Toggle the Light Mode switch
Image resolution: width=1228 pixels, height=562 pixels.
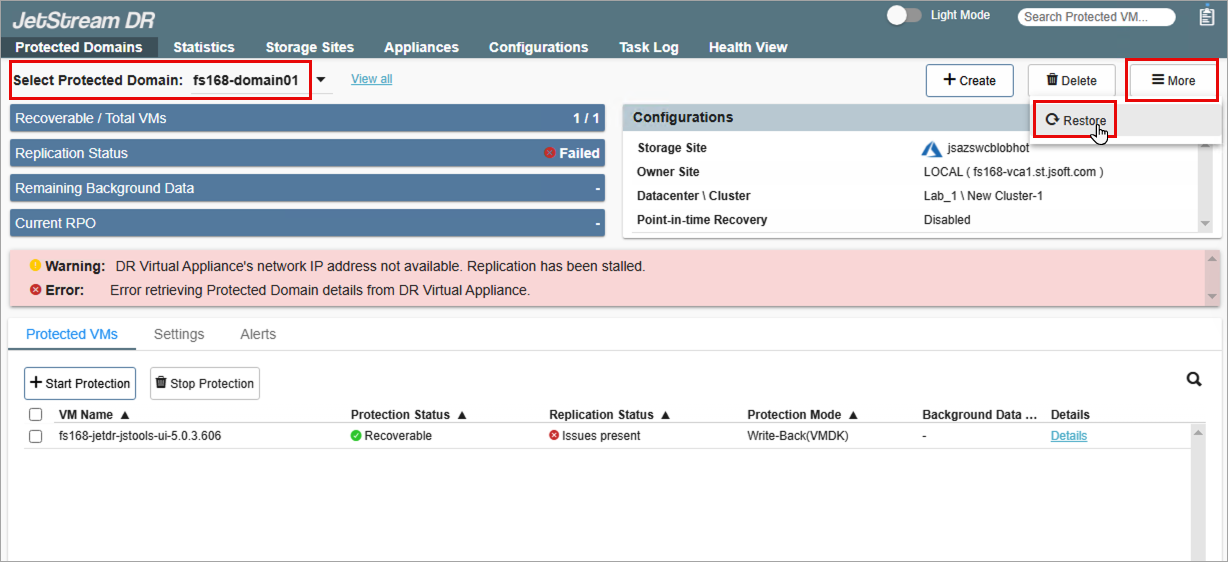[903, 15]
